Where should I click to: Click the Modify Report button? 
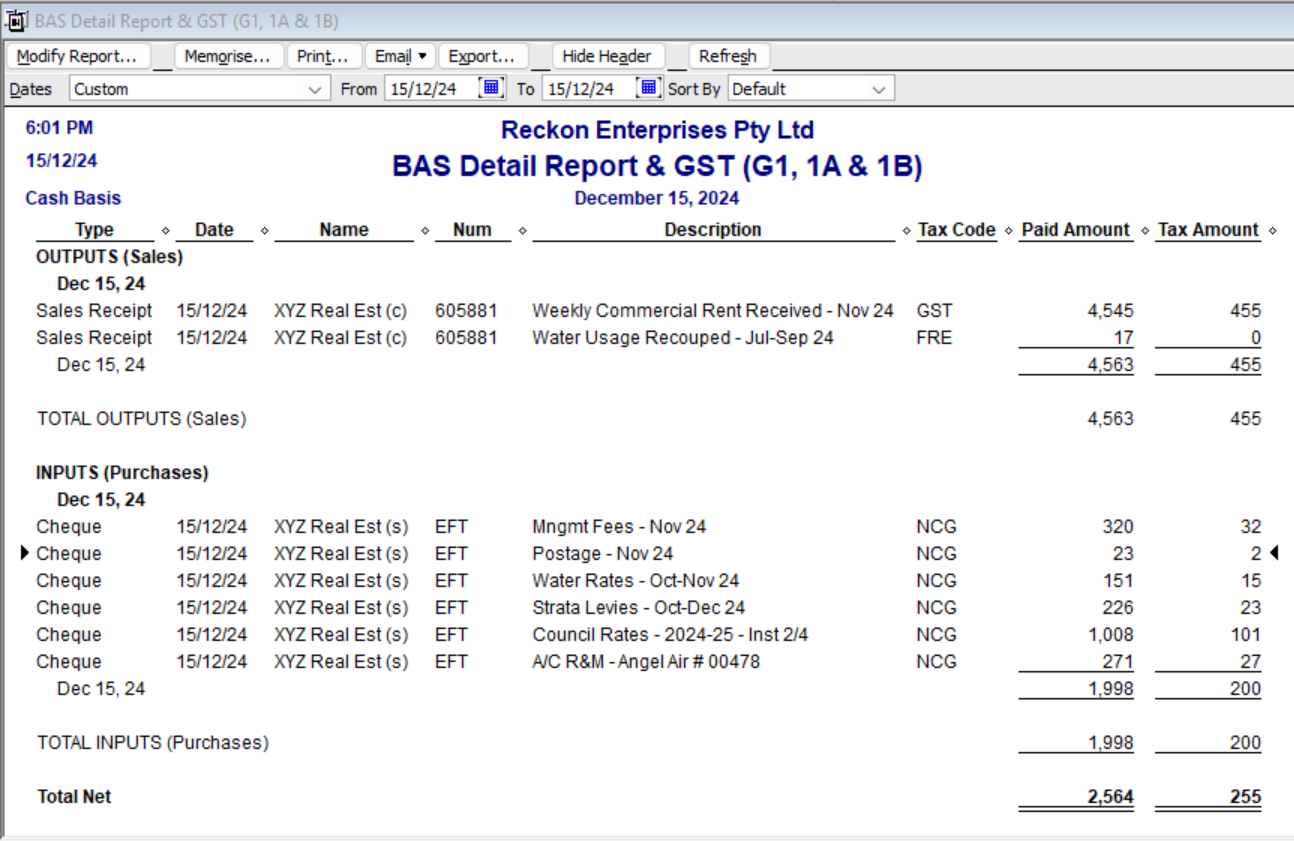point(77,56)
